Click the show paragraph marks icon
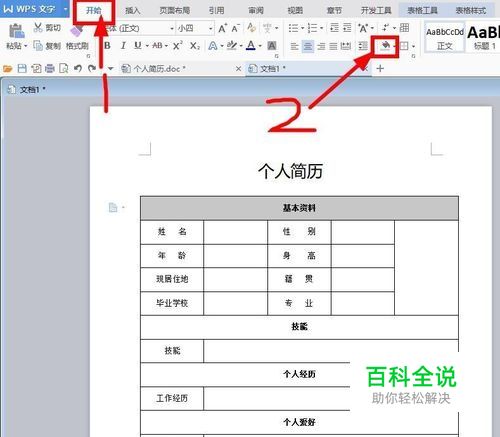Image resolution: width=500 pixels, height=437 pixels. pyautogui.click(x=385, y=28)
